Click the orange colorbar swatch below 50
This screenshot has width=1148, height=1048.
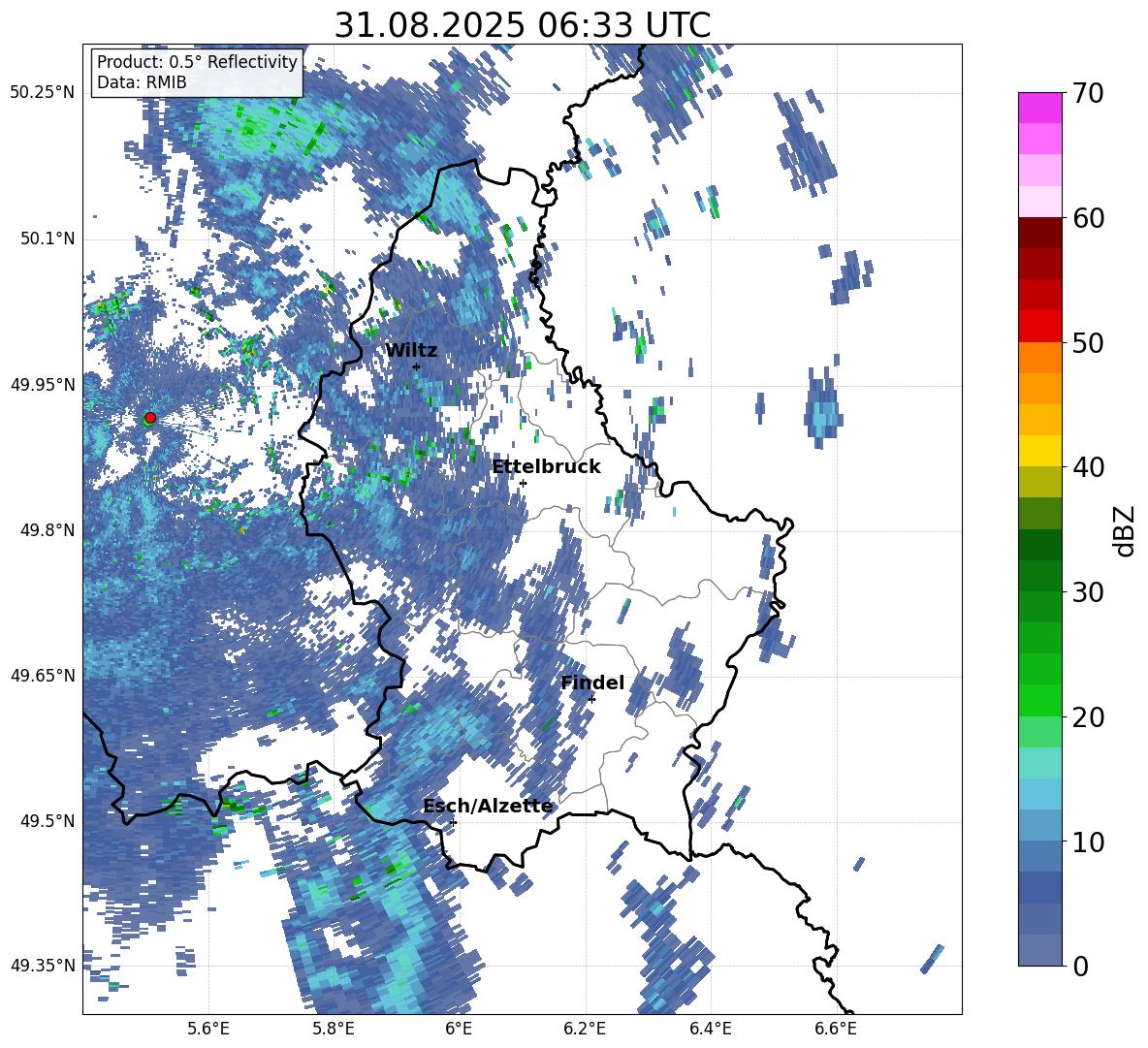point(1039,358)
